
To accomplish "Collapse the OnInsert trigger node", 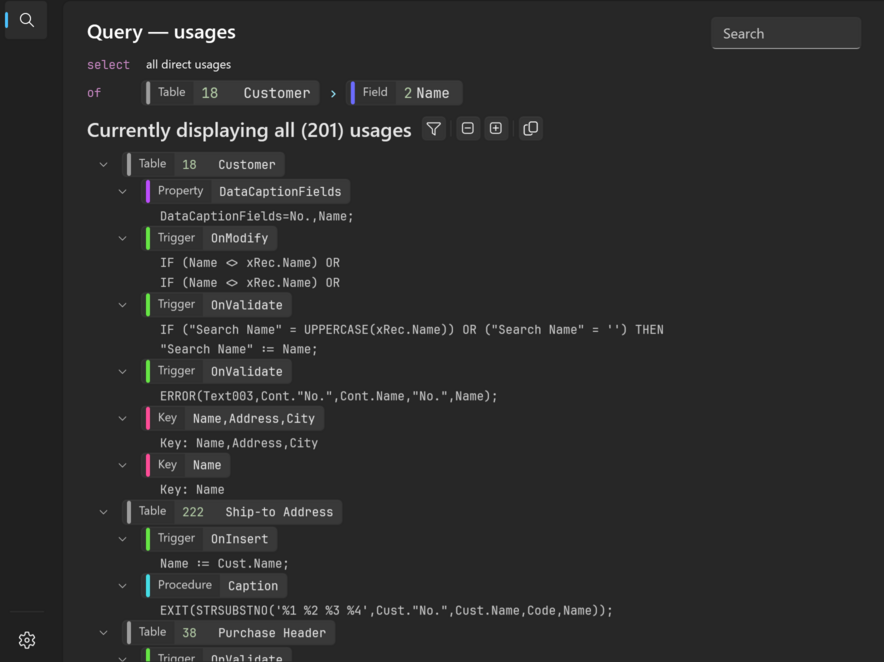I will [122, 539].
